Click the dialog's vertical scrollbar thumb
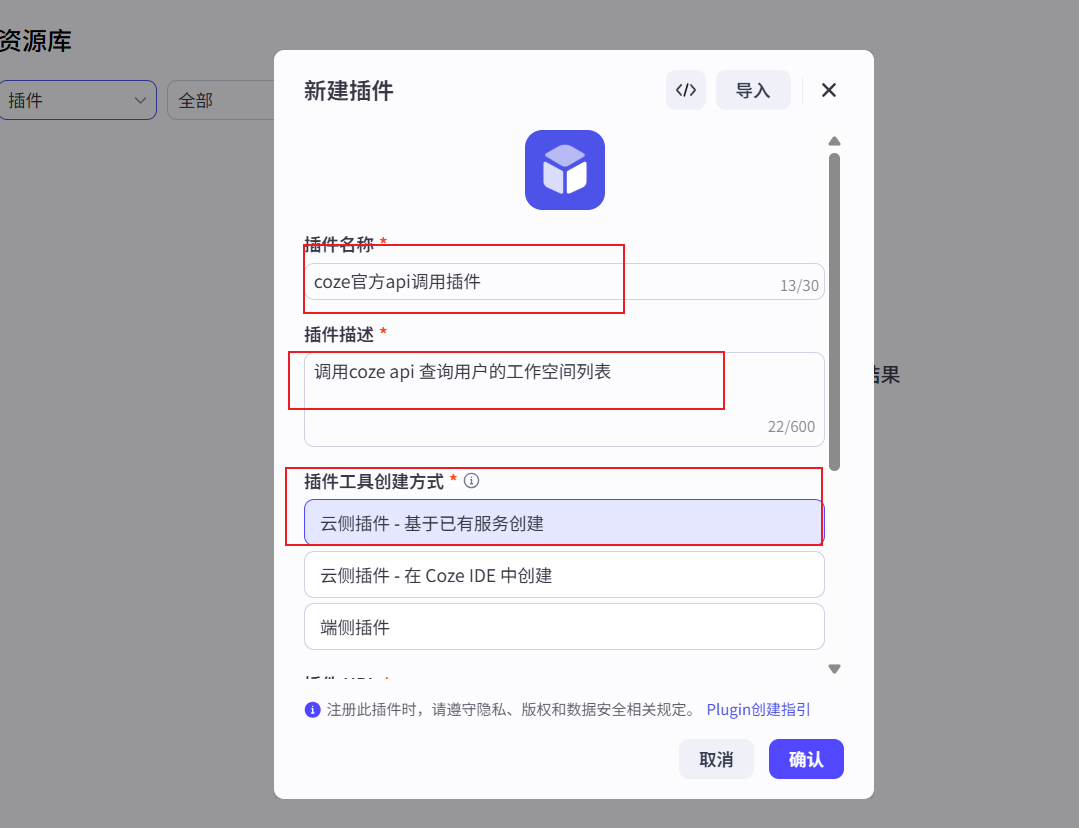The height and width of the screenshot is (828, 1079). (834, 312)
